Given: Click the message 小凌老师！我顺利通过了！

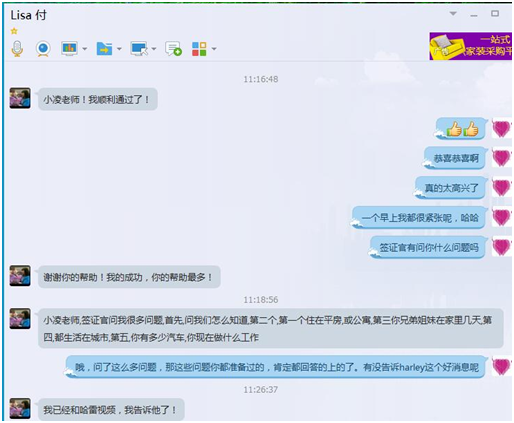Looking at the screenshot, I should (98, 99).
